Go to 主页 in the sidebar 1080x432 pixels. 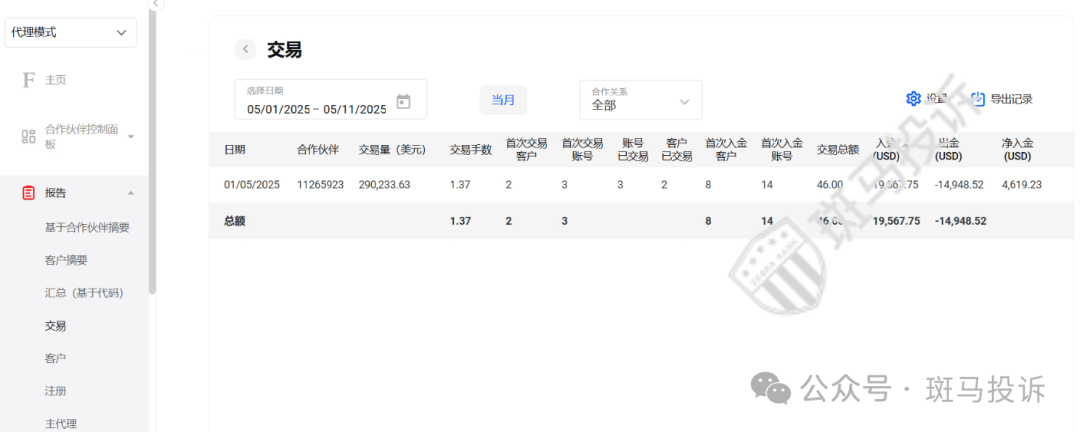[56, 80]
